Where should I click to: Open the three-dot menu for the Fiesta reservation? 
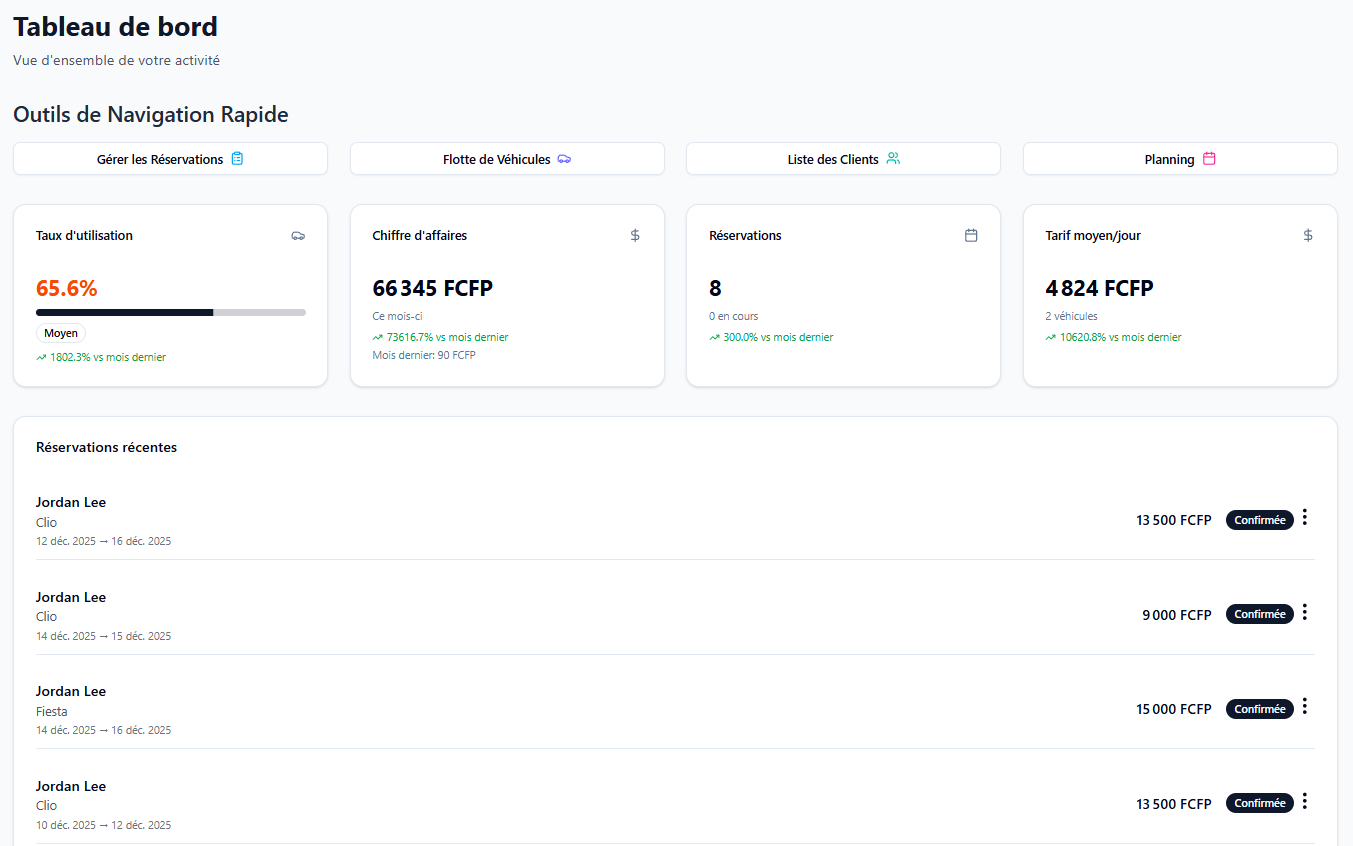click(x=1304, y=707)
